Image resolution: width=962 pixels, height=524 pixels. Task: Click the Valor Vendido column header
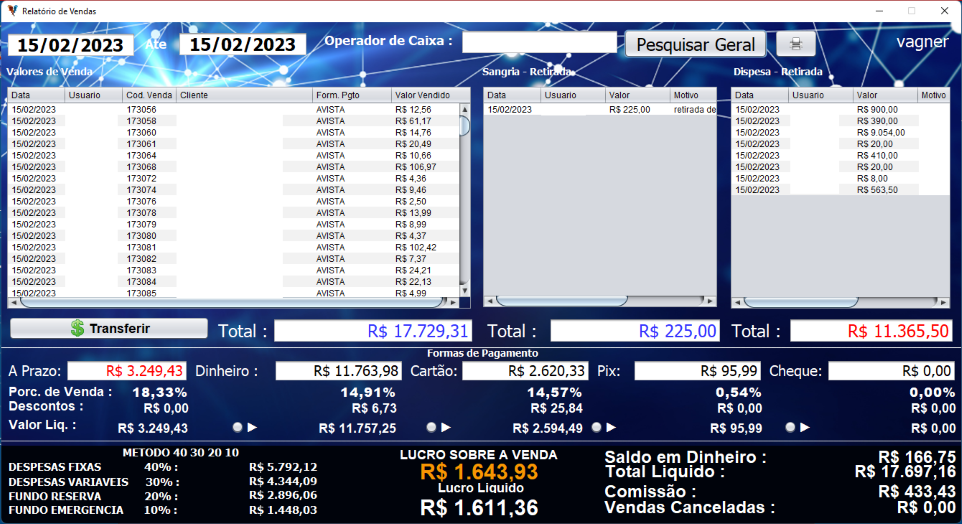coord(425,95)
